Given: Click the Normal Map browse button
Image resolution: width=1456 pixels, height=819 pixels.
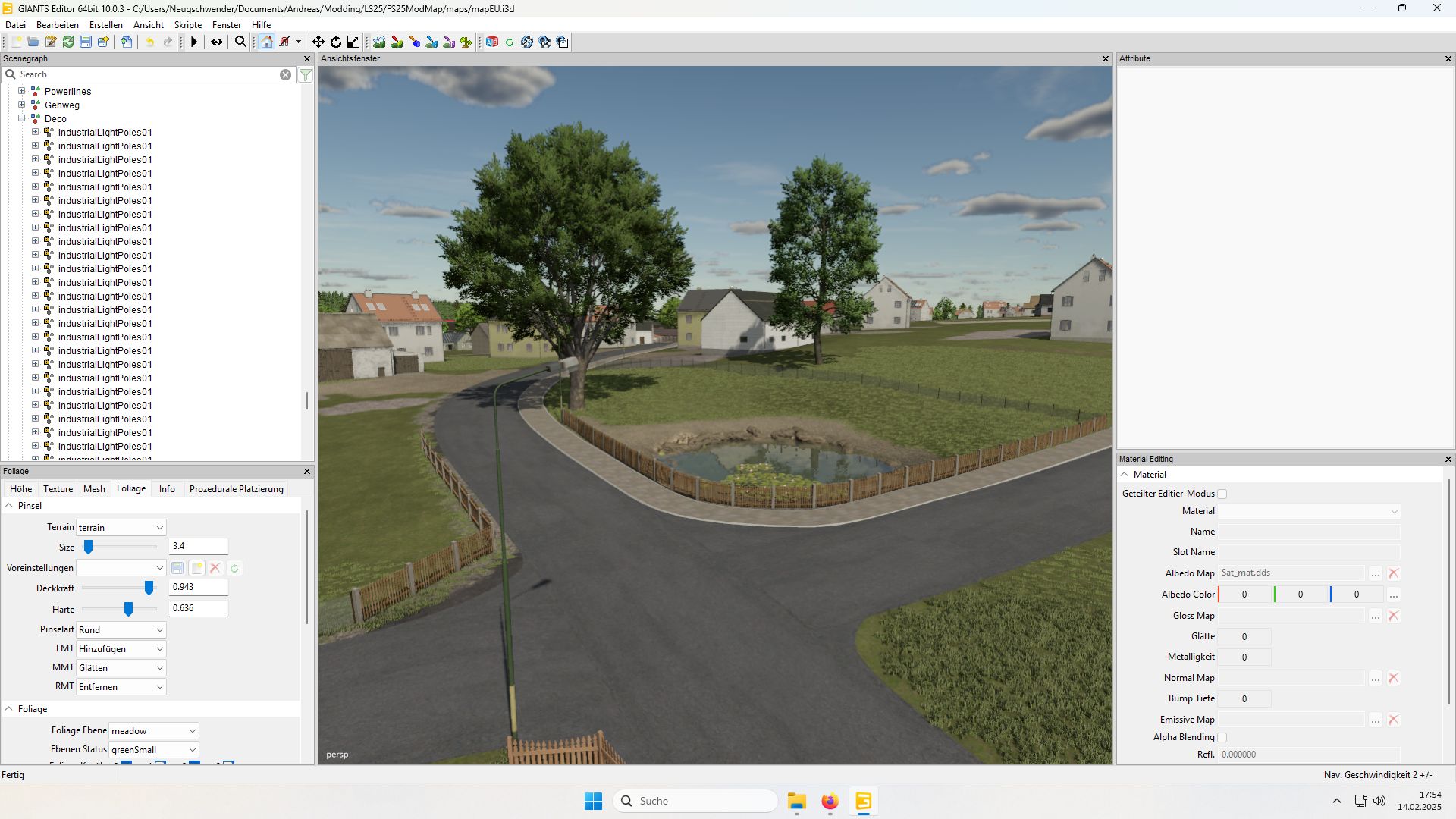Looking at the screenshot, I should [1376, 678].
